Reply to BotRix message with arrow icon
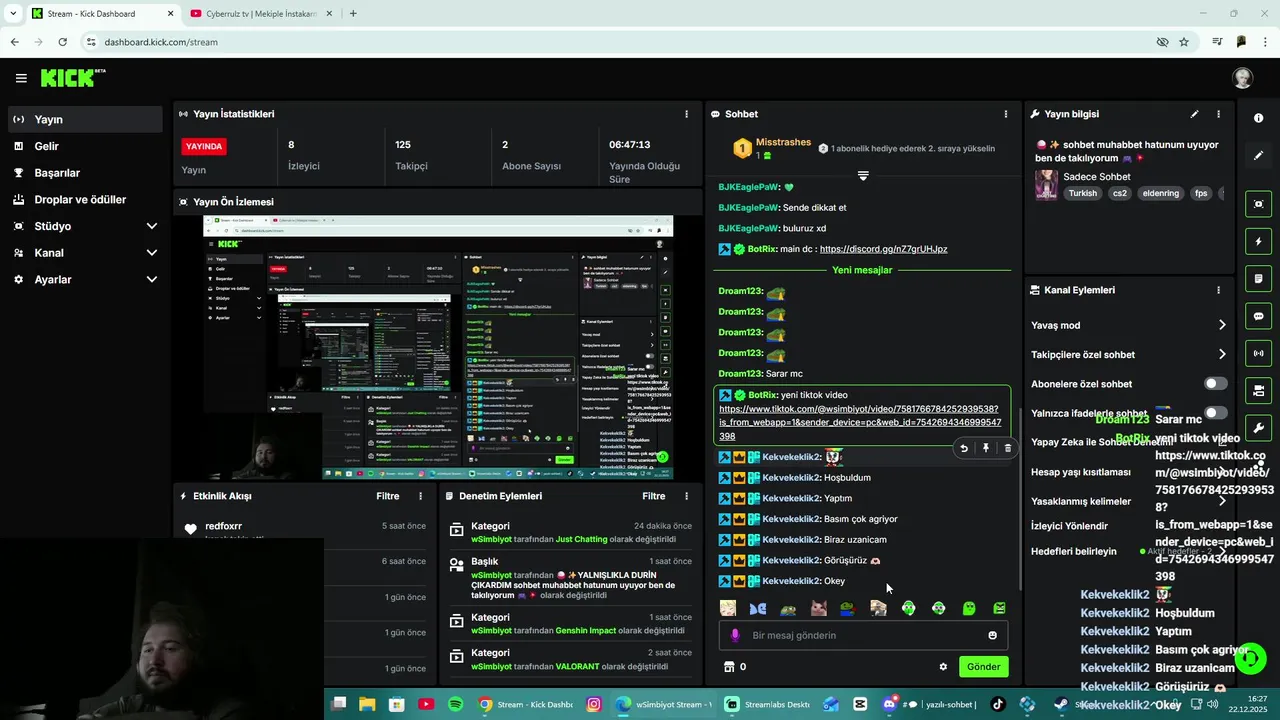 click(x=964, y=448)
